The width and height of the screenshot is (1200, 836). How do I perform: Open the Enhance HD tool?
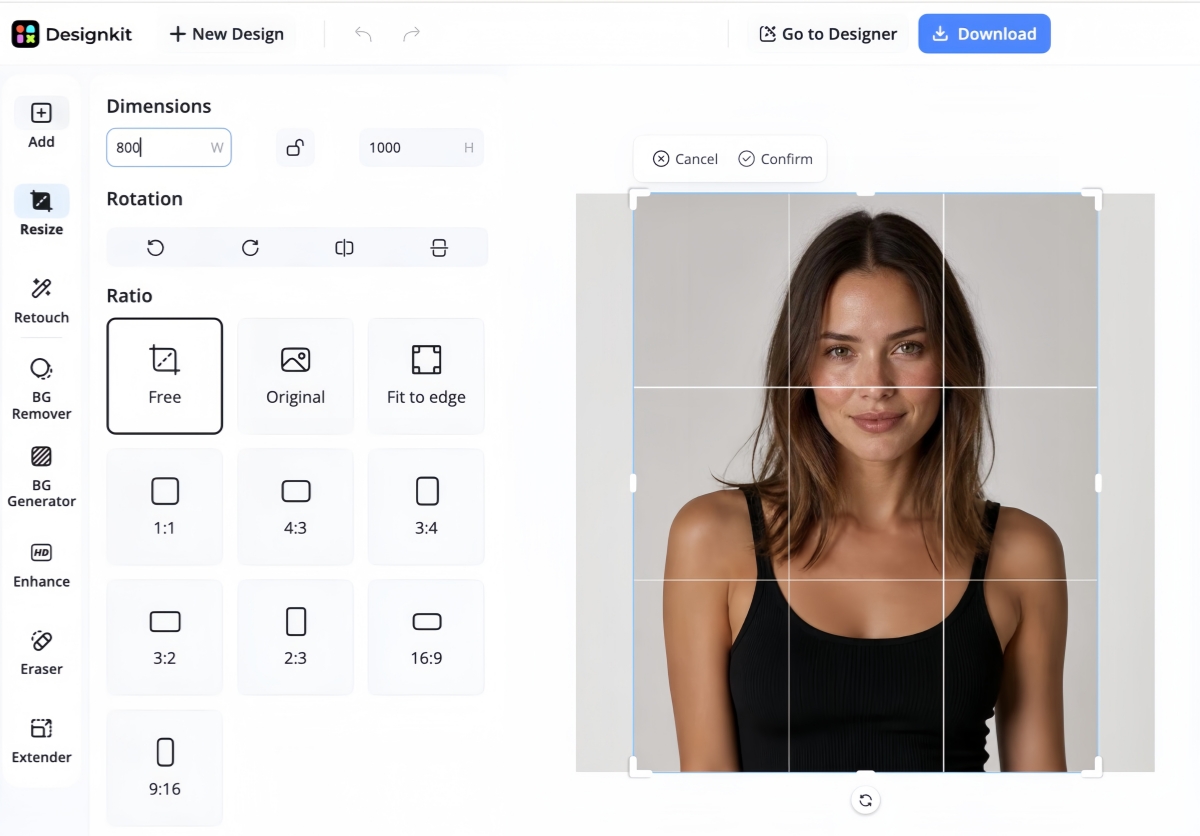[x=41, y=565]
